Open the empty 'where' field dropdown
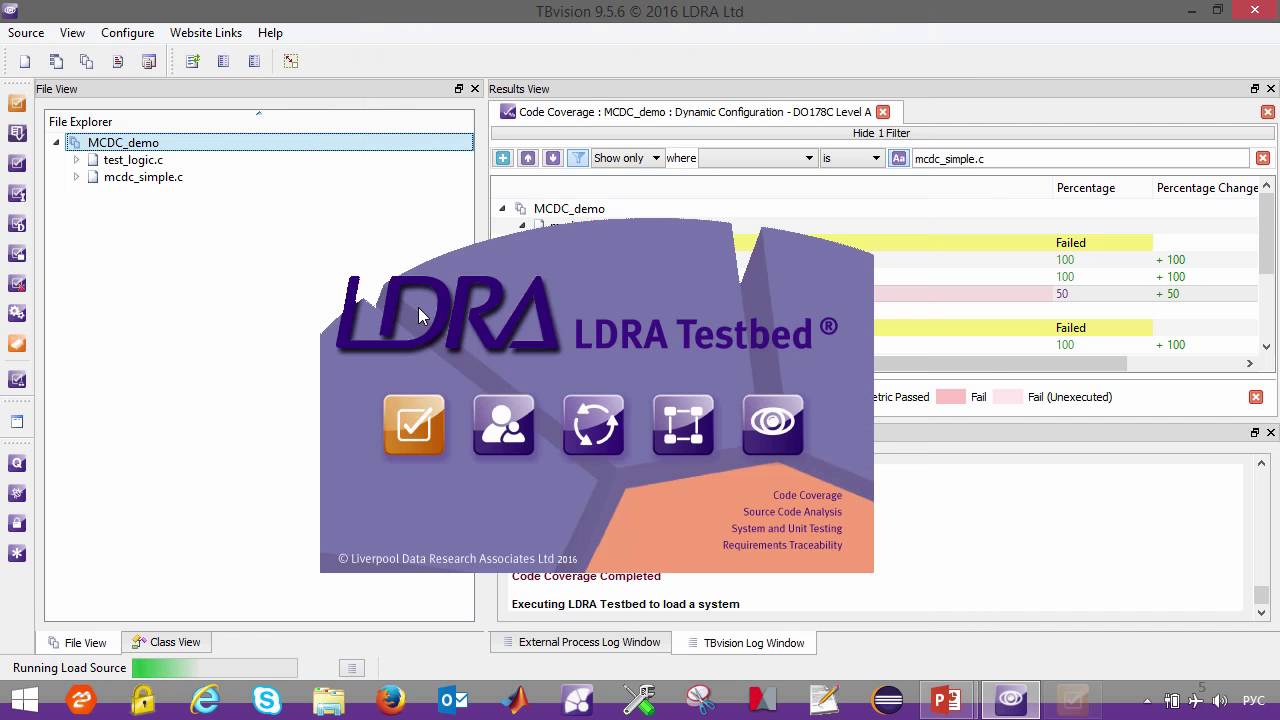 (x=757, y=158)
